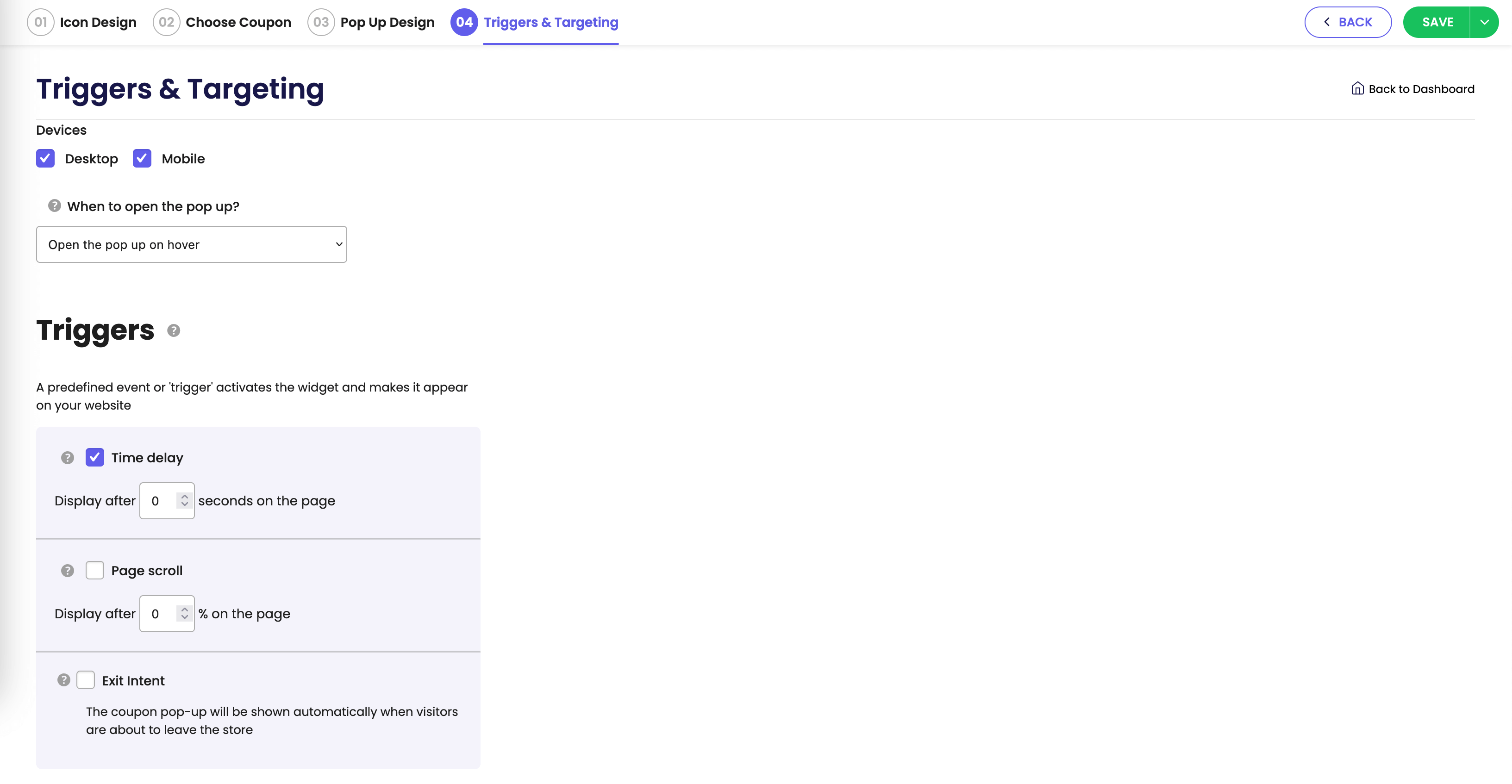Image resolution: width=1512 pixels, height=784 pixels.
Task: Uncheck the Desktop device checkbox
Action: pyautogui.click(x=45, y=158)
